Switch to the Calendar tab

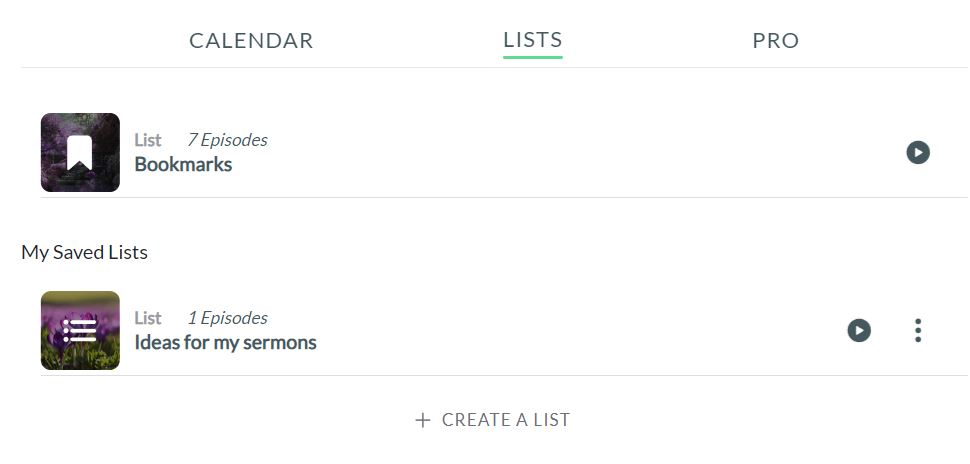(251, 41)
